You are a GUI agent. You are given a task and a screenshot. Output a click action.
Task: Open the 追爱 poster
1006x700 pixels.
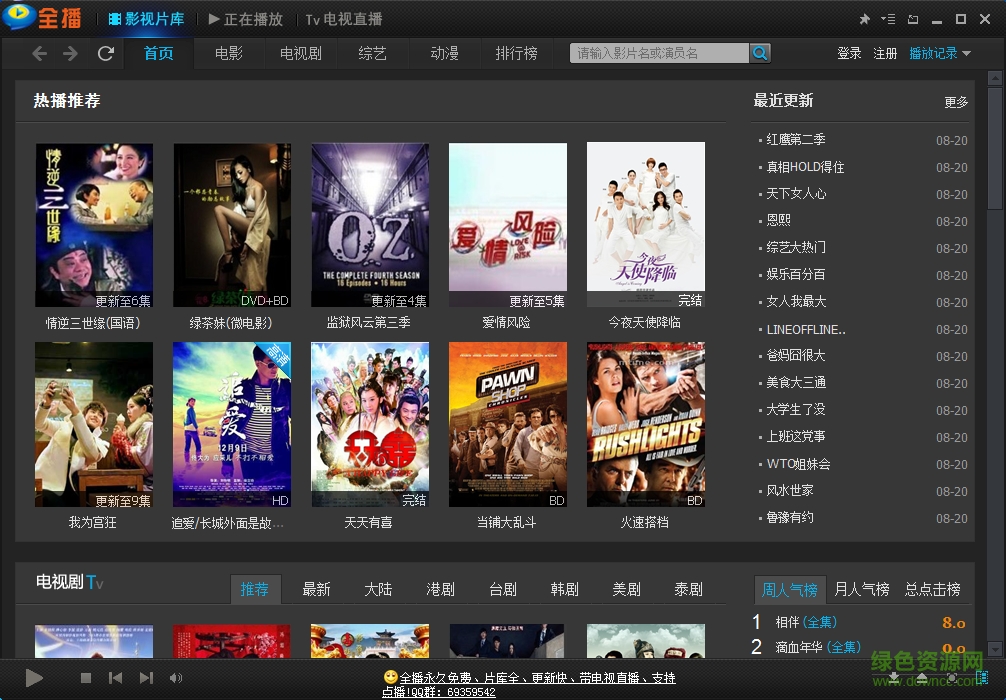pyautogui.click(x=232, y=425)
